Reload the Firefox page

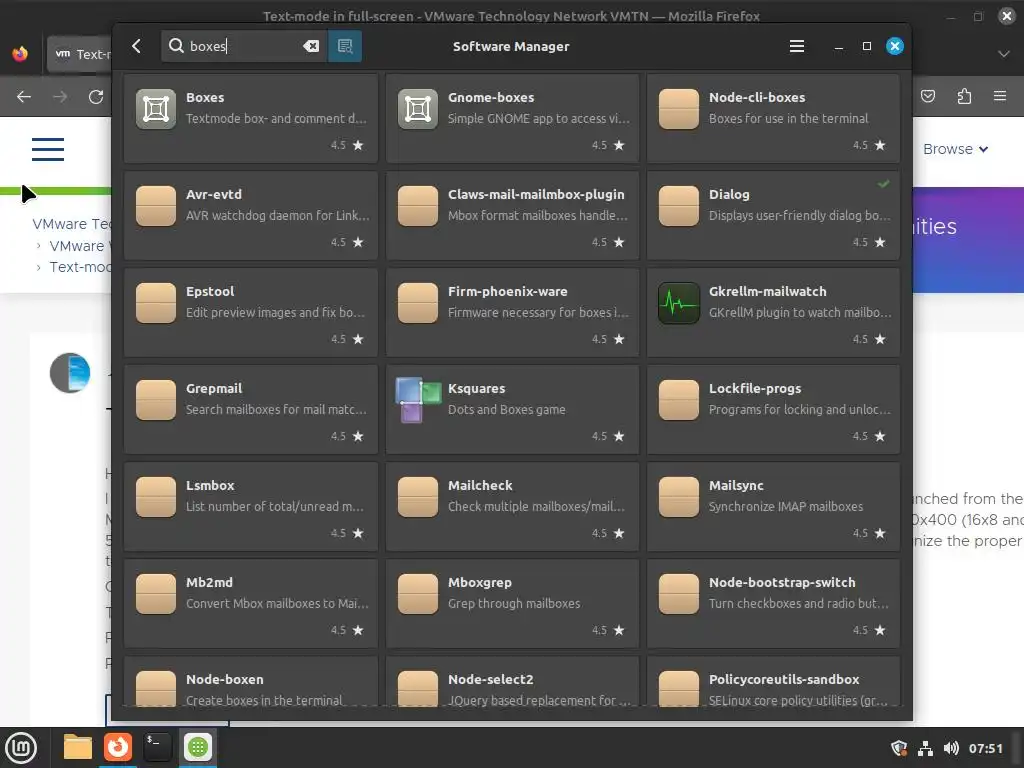pyautogui.click(x=96, y=97)
